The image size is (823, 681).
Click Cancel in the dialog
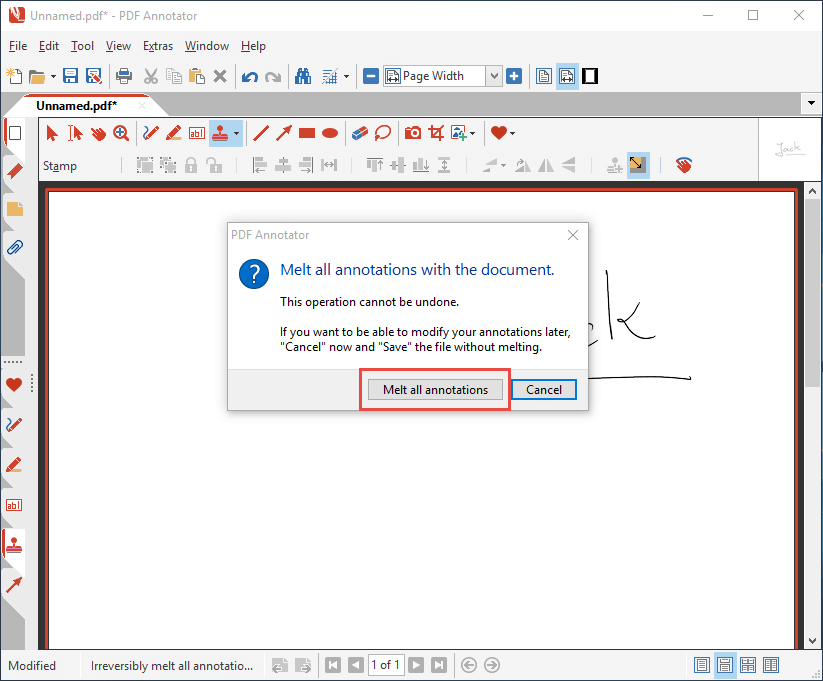[x=544, y=390]
